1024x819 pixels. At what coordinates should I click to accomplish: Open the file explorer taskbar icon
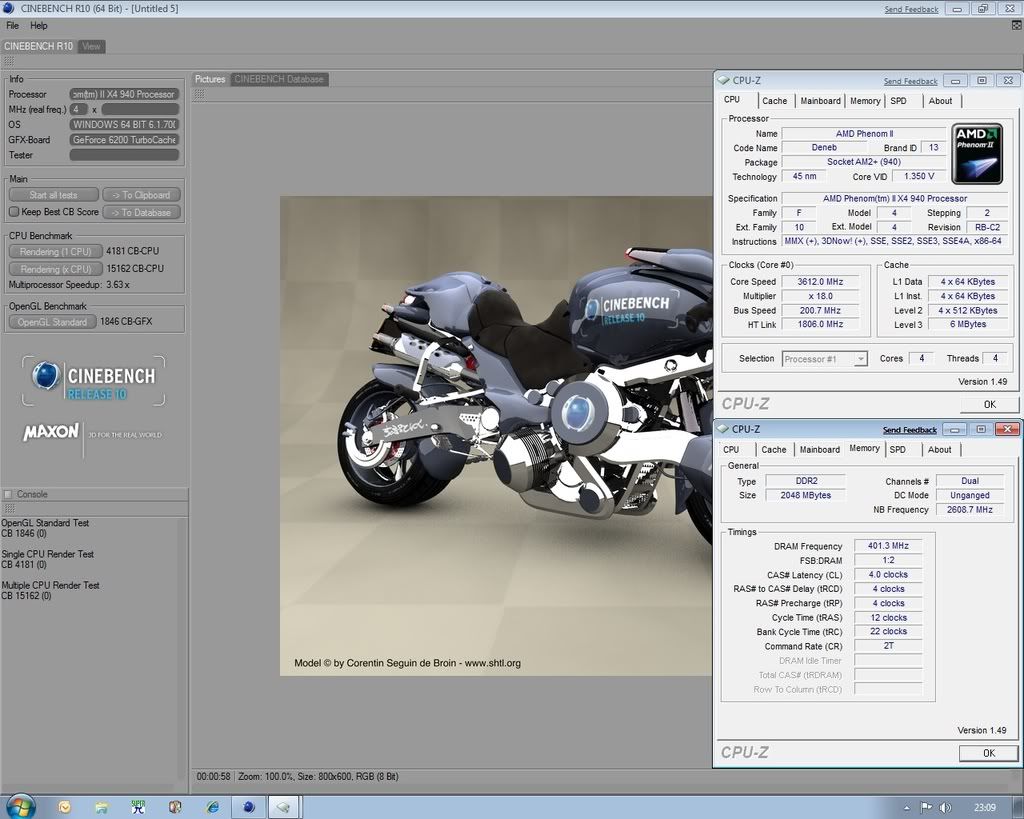[101, 807]
